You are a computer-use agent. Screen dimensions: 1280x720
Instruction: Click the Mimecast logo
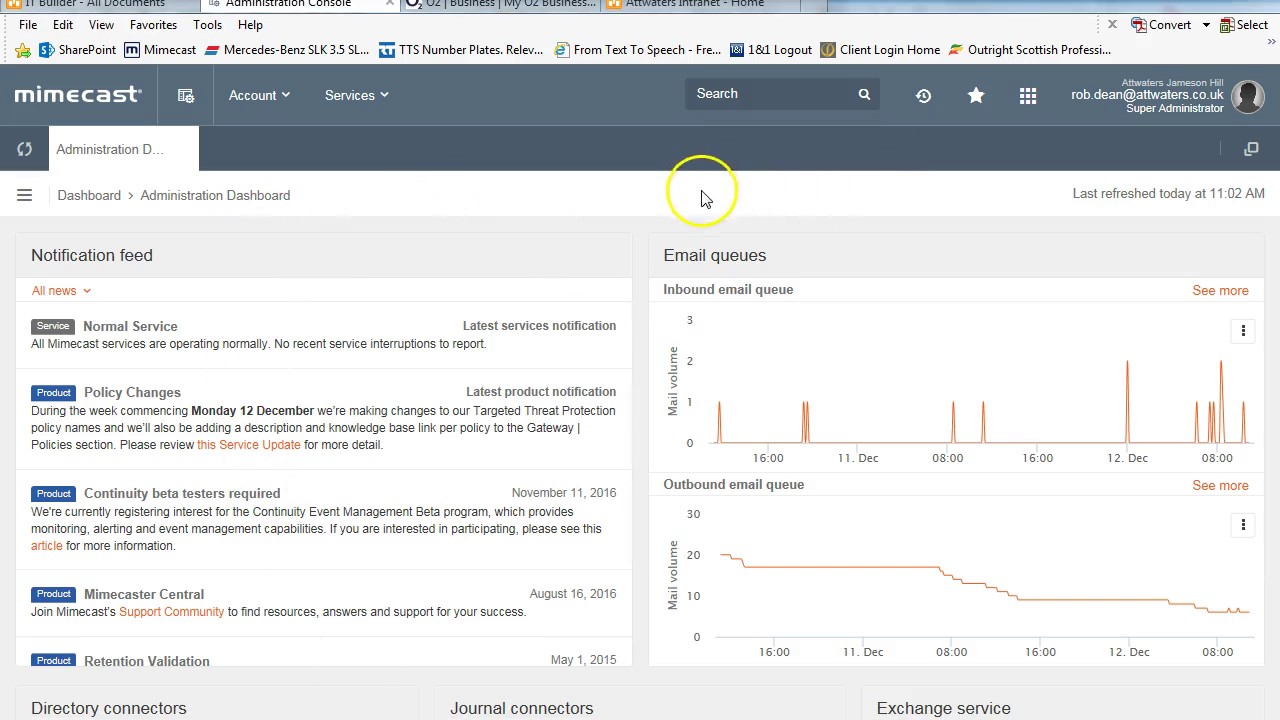tap(78, 95)
